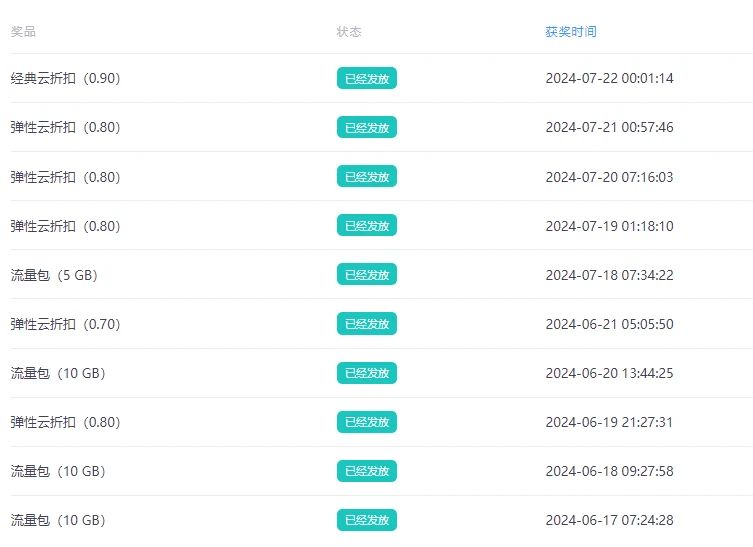753x547 pixels.
Task: Click 已经发放 badge in the 2024-06-20 row
Action: pyautogui.click(x=367, y=373)
